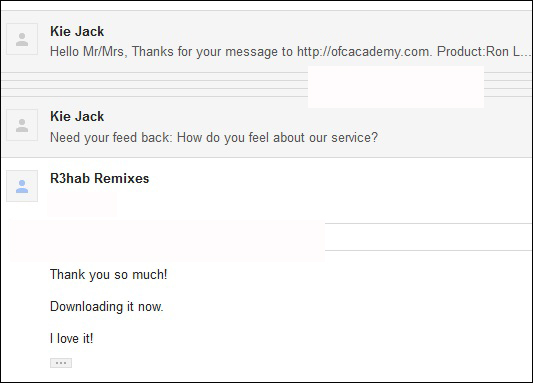
Task: Click the http://ofcacademy.com URL in snippet
Action: [364, 52]
